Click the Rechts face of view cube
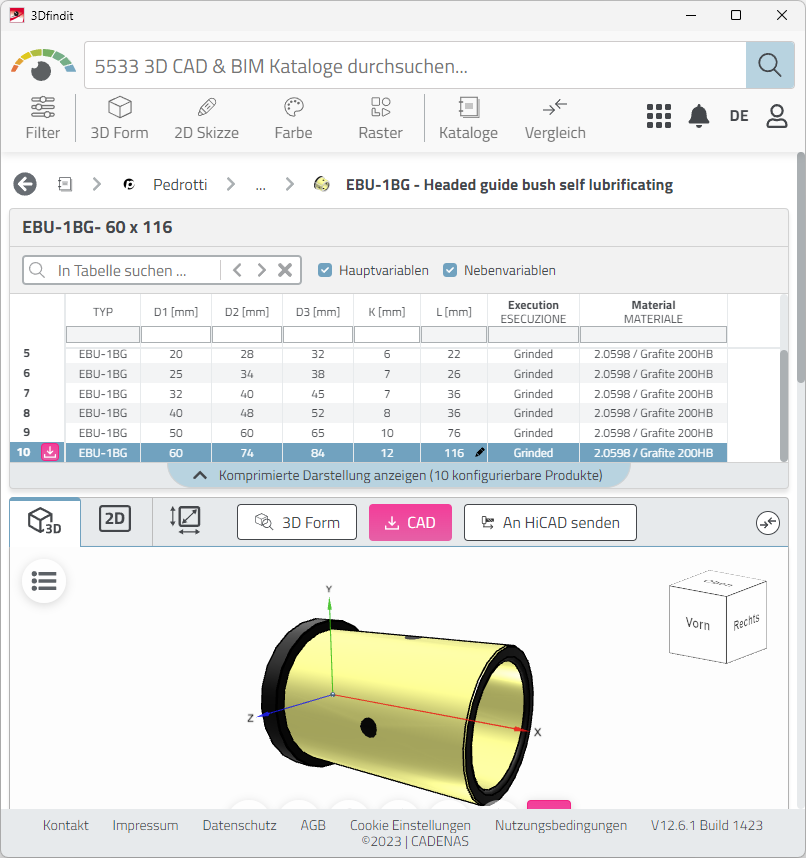The width and height of the screenshot is (806, 858). pyautogui.click(x=746, y=622)
